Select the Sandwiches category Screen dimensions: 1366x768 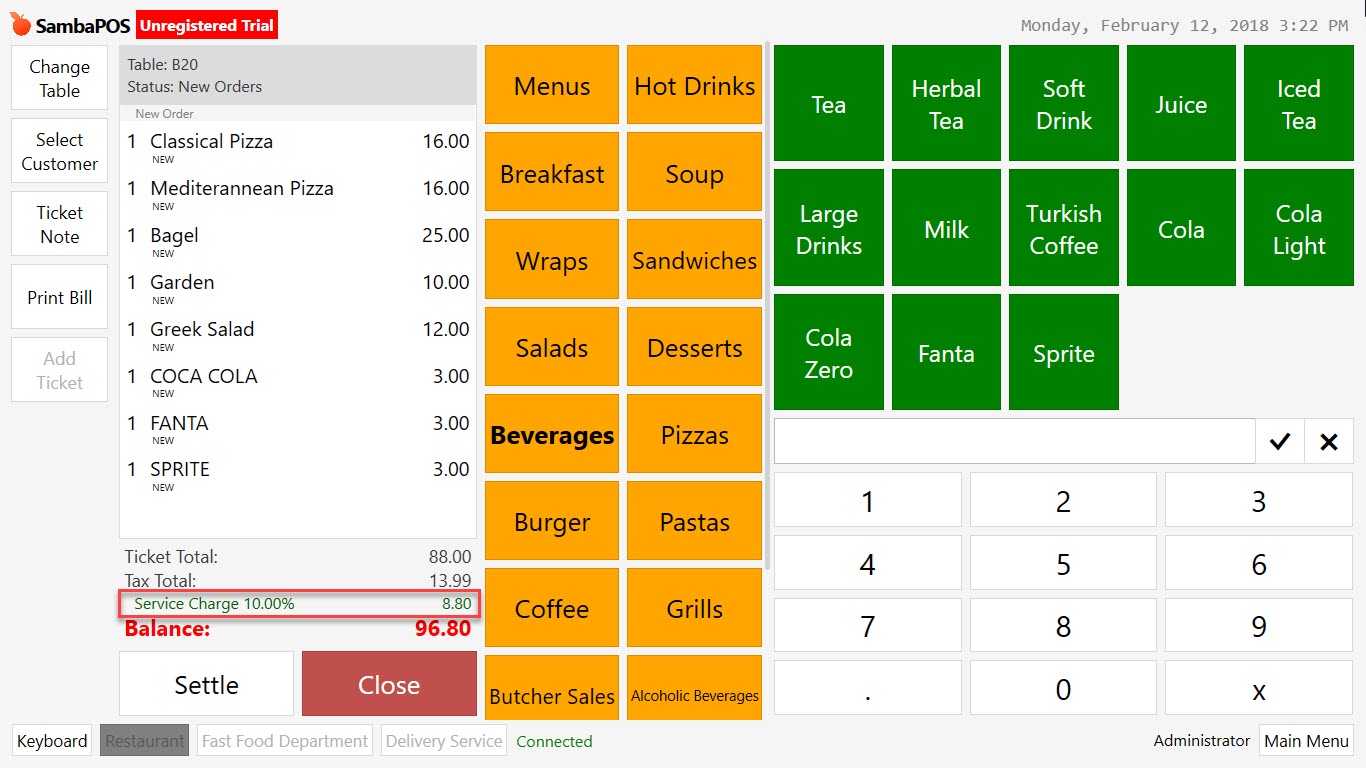point(694,261)
